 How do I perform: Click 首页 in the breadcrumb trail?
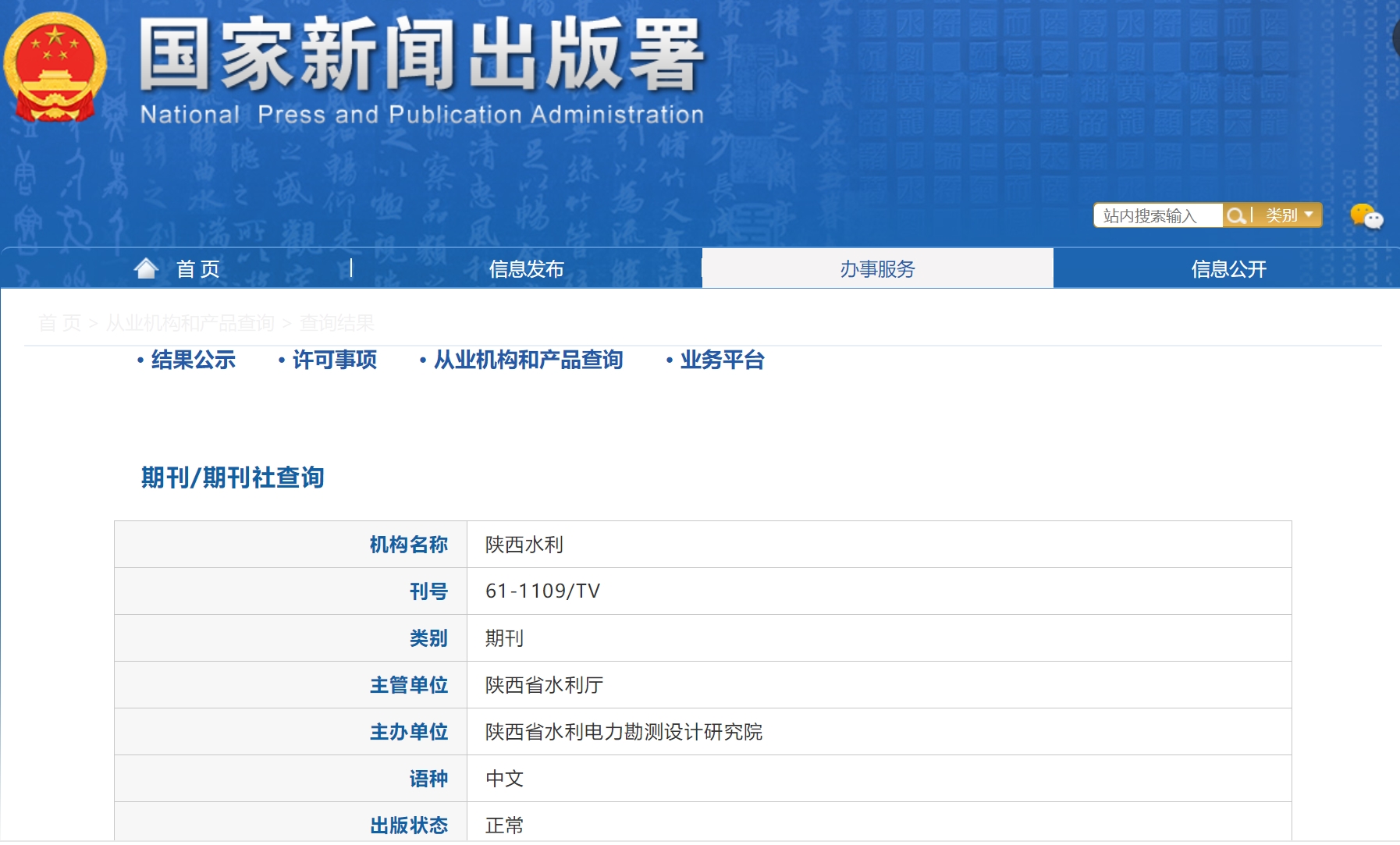click(x=60, y=323)
